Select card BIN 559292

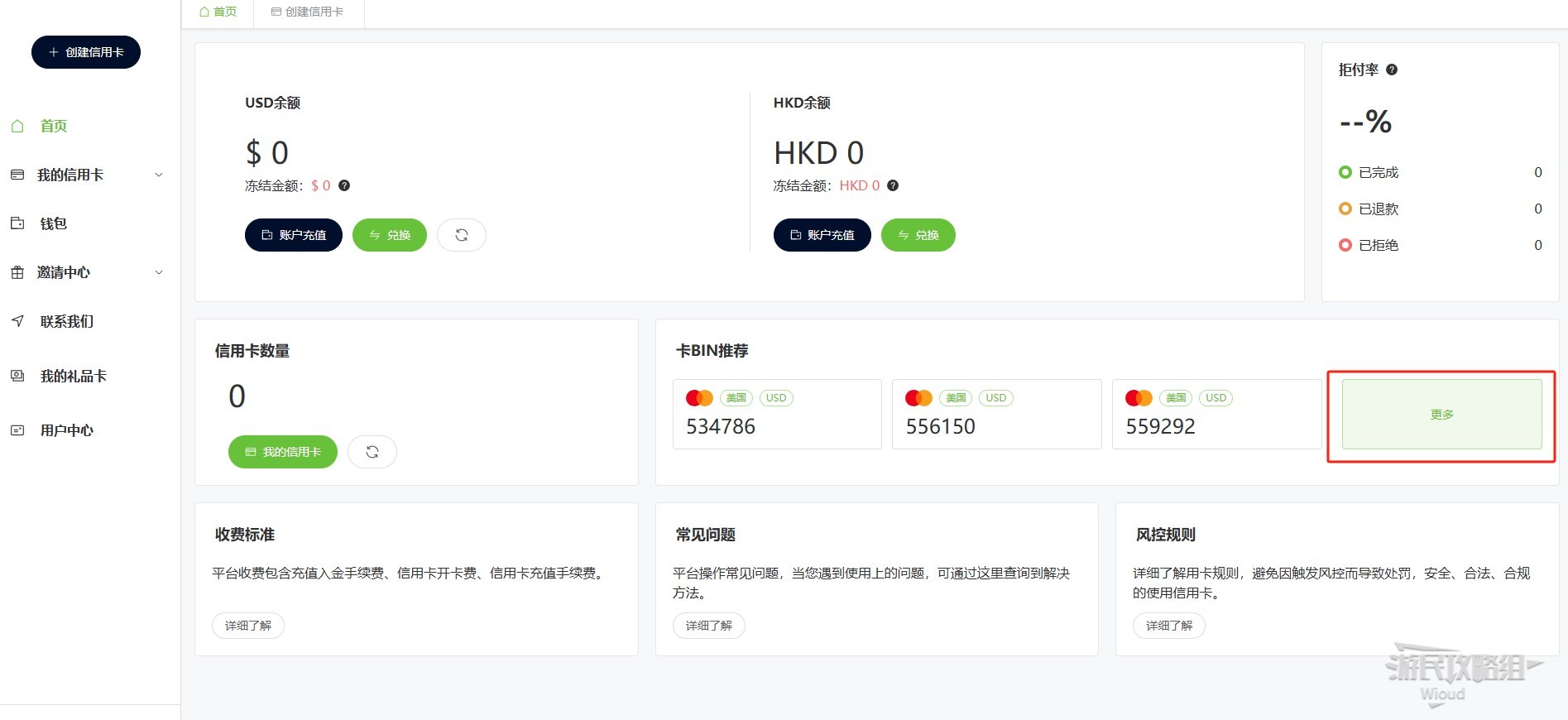(1216, 414)
